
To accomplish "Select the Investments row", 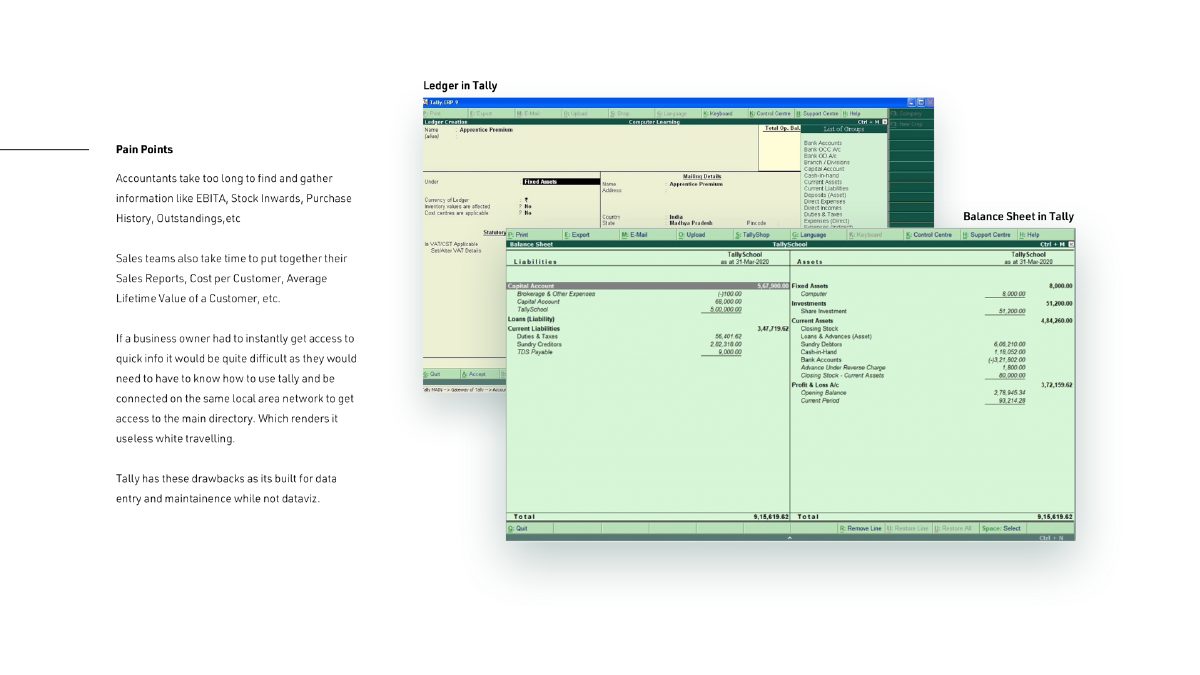I will [x=932, y=303].
